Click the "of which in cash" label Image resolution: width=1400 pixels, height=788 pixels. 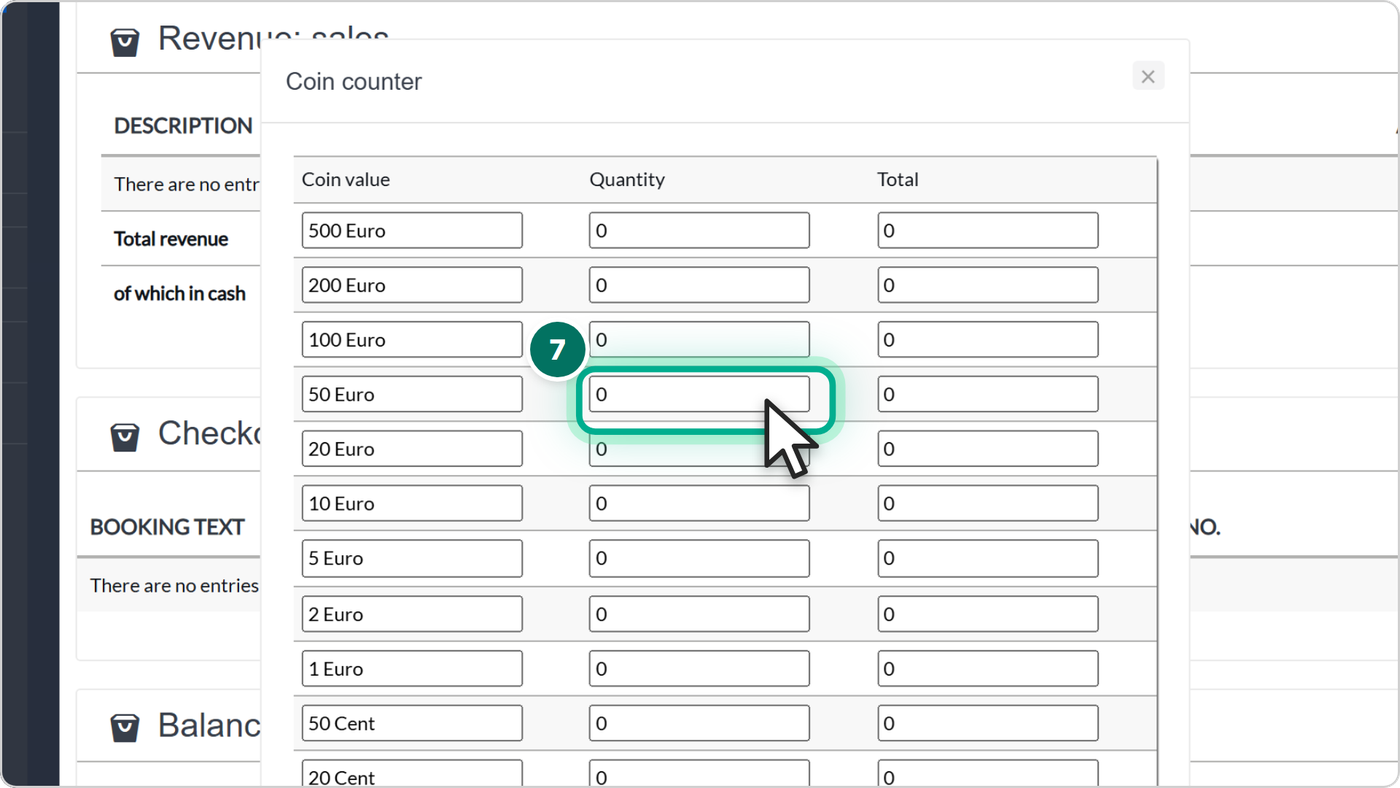point(180,294)
